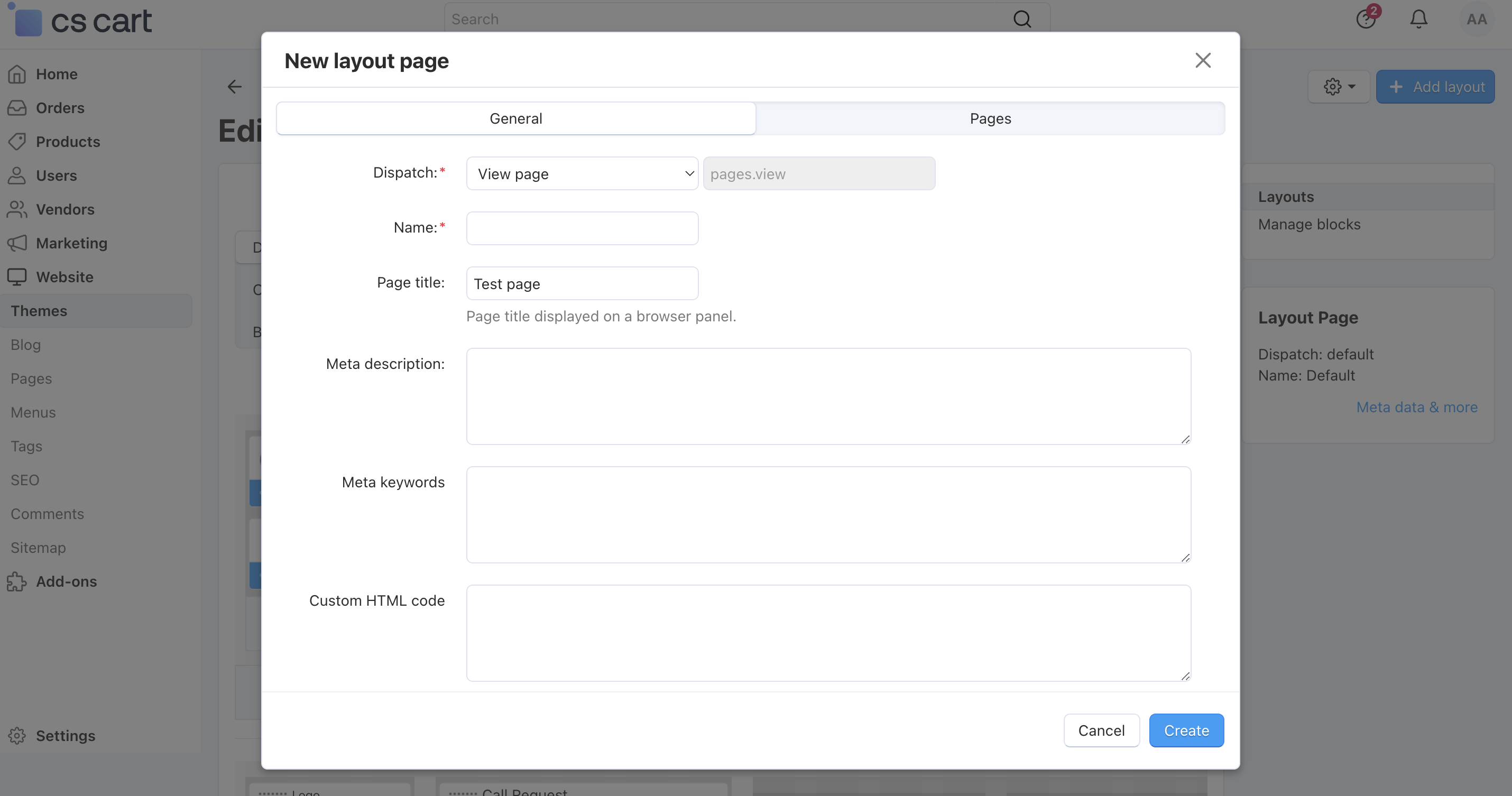
Task: Open the Pages sidebar item
Action: 31,378
